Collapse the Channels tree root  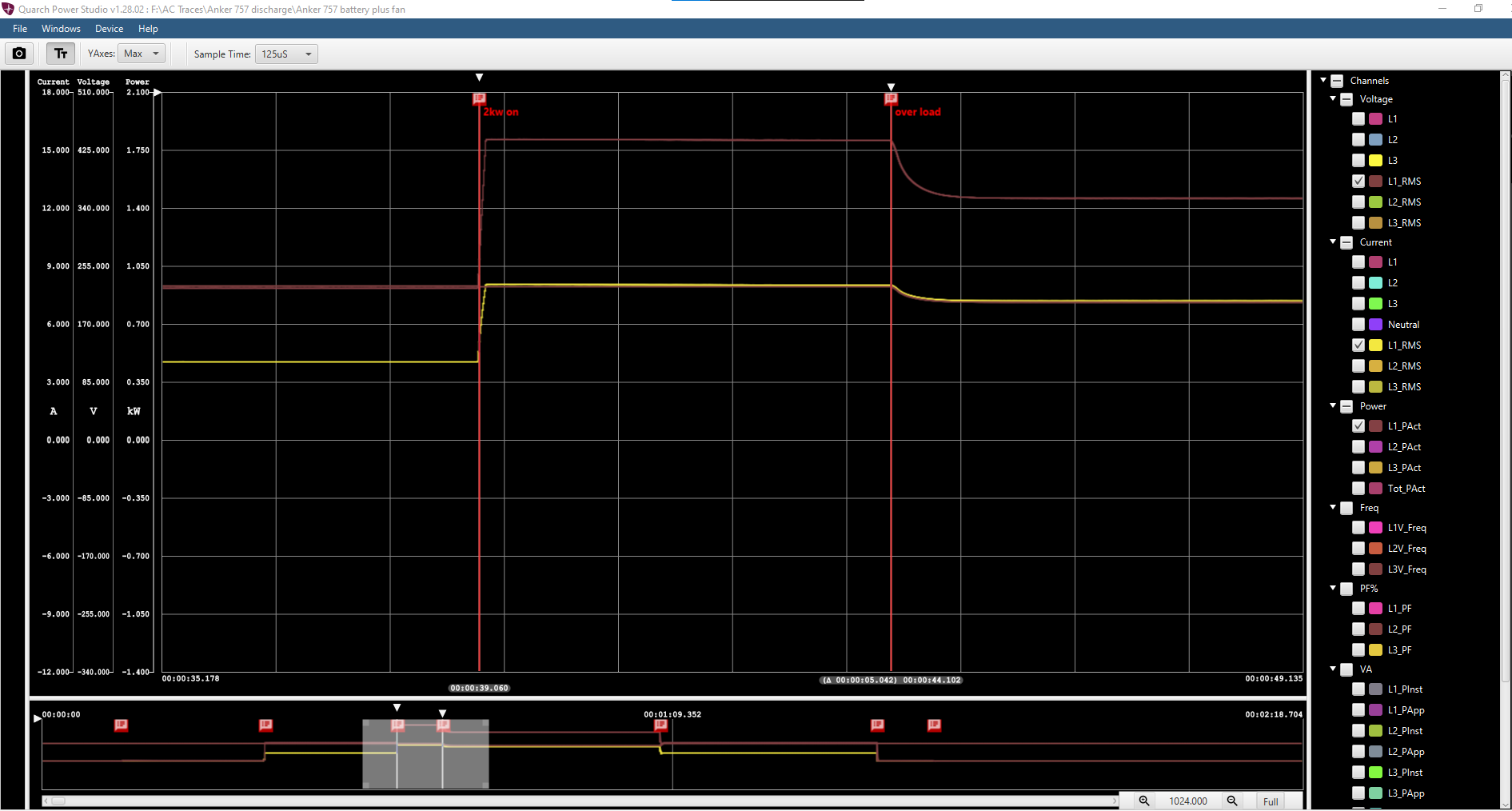coord(1323,80)
